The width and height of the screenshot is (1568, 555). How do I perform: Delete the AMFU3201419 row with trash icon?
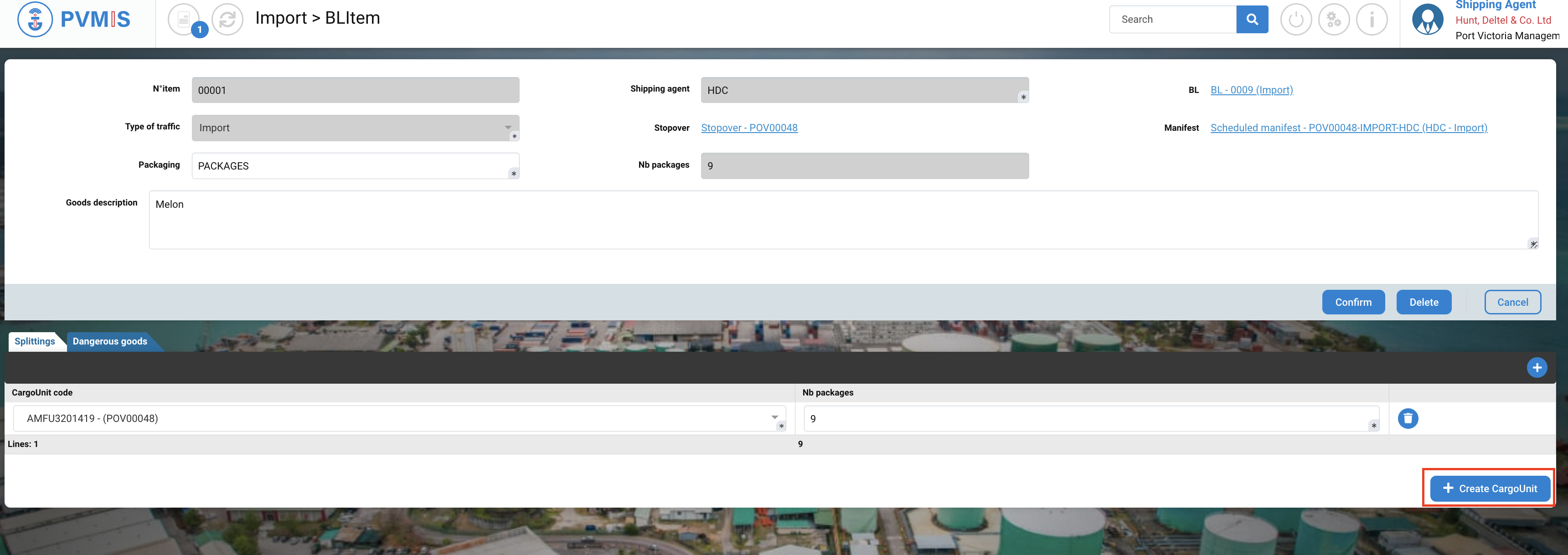[x=1407, y=419]
